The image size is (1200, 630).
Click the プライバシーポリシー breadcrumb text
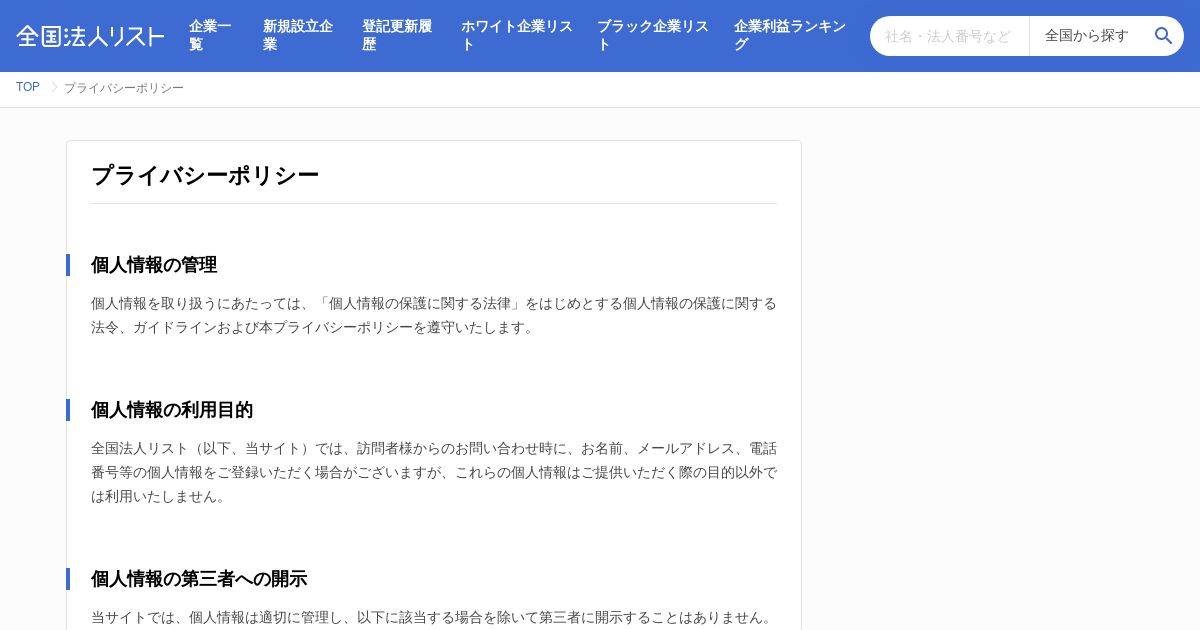tap(124, 88)
